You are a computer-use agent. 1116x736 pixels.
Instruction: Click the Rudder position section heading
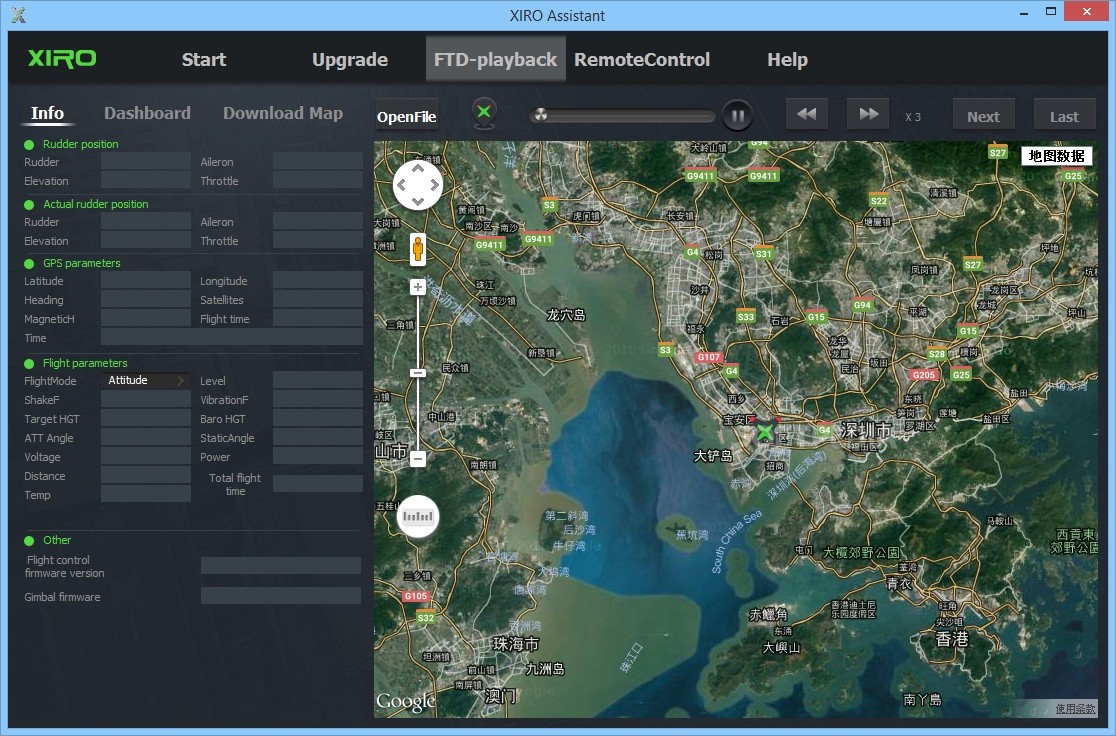[x=80, y=144]
